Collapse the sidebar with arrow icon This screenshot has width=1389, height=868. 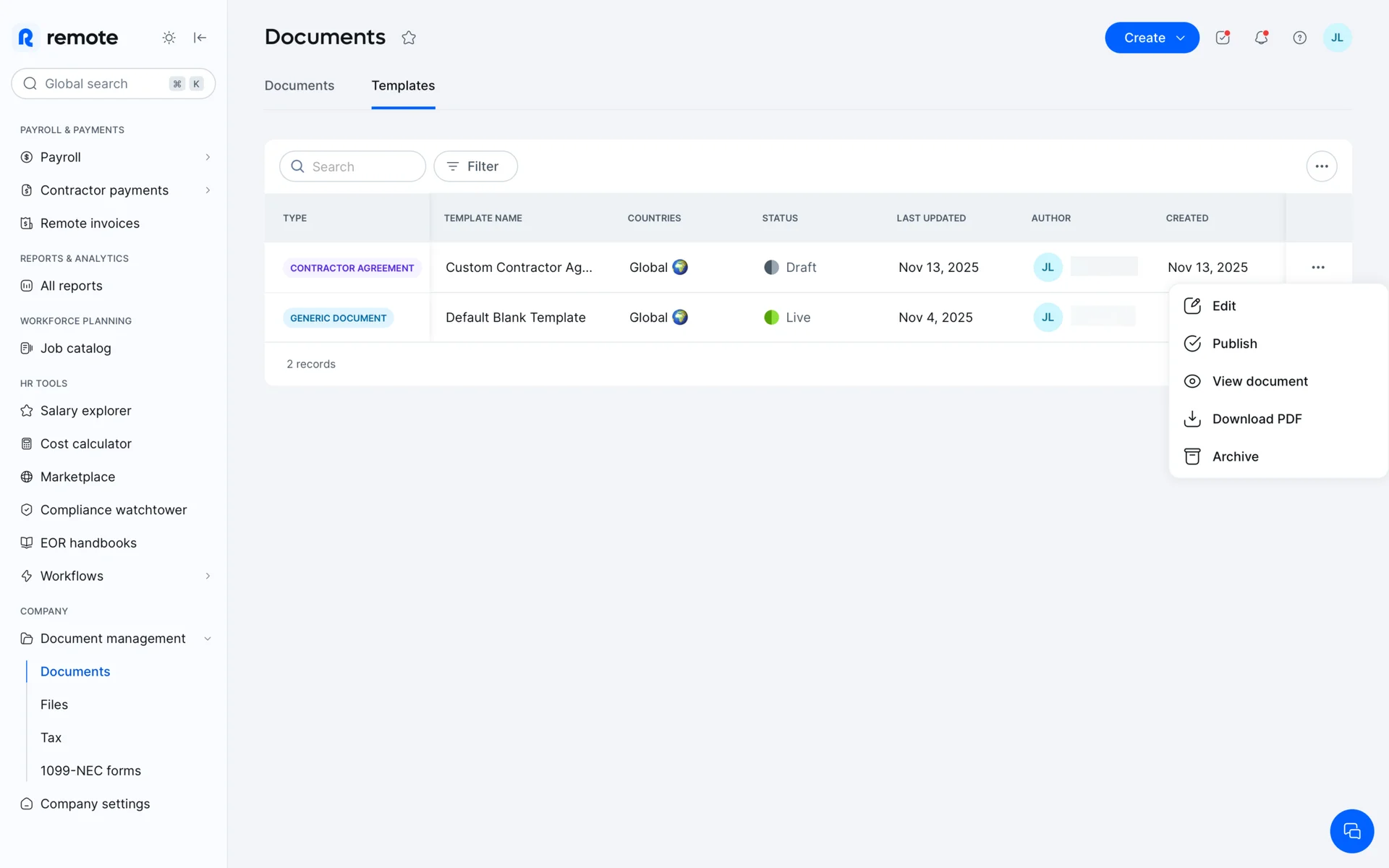200,38
